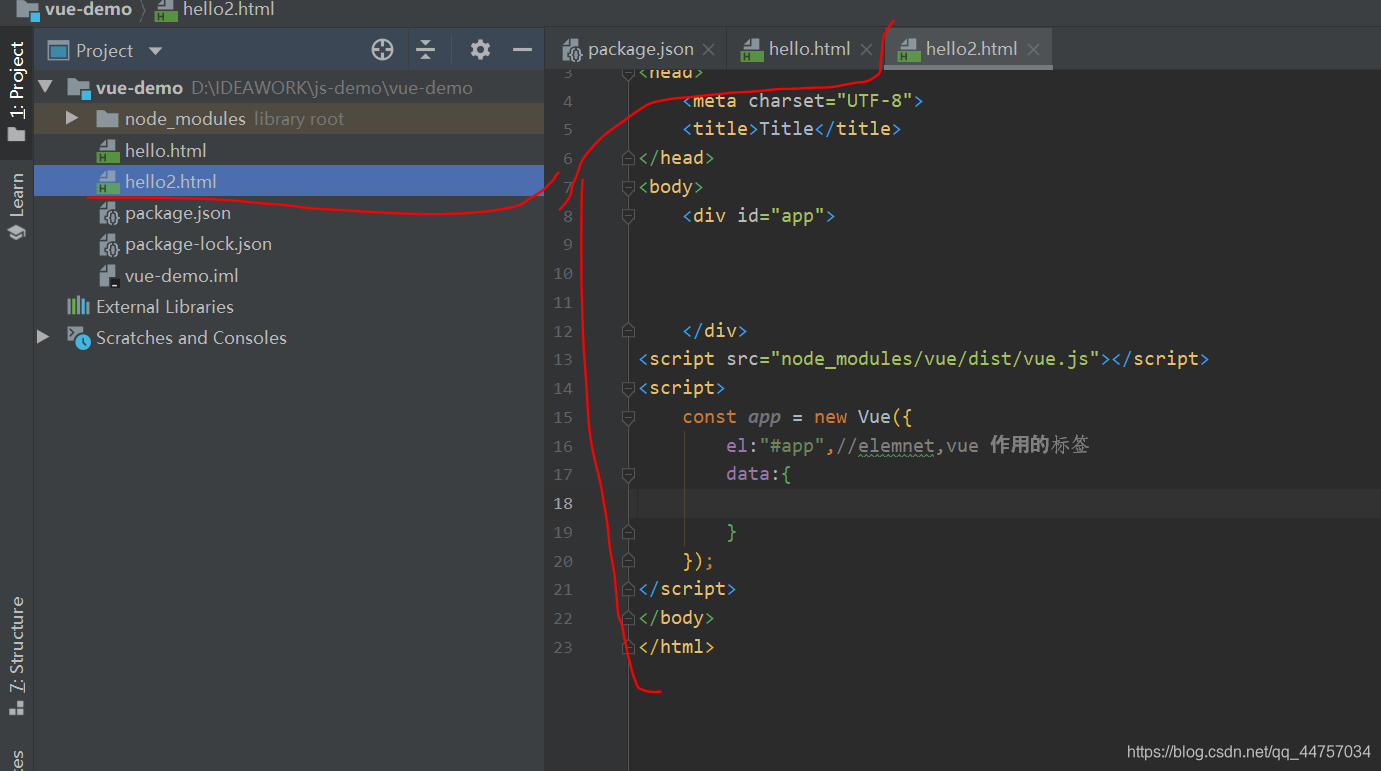
Task: Select hello2.html in project tree
Action: (289, 181)
